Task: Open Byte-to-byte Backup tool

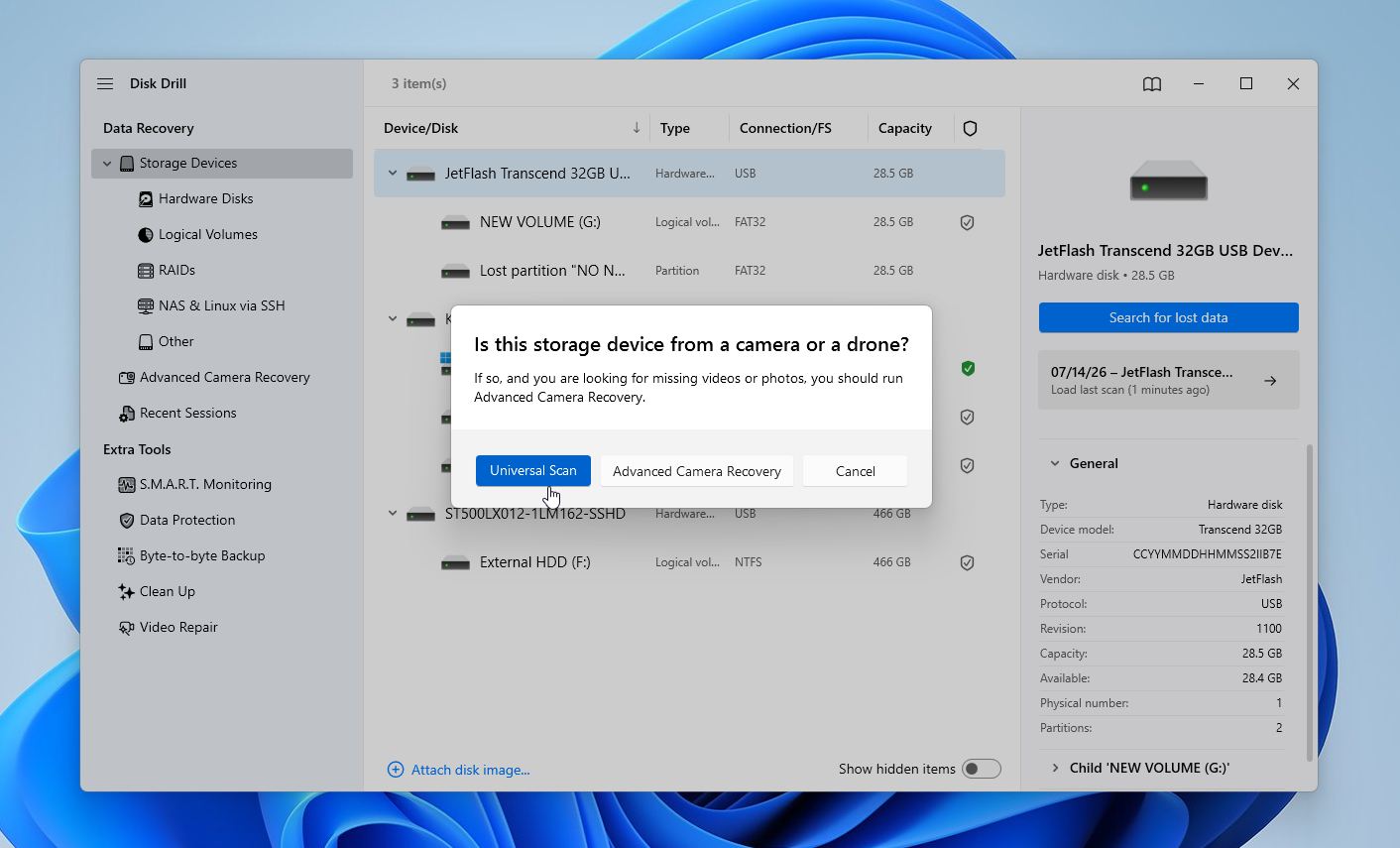Action: click(202, 555)
